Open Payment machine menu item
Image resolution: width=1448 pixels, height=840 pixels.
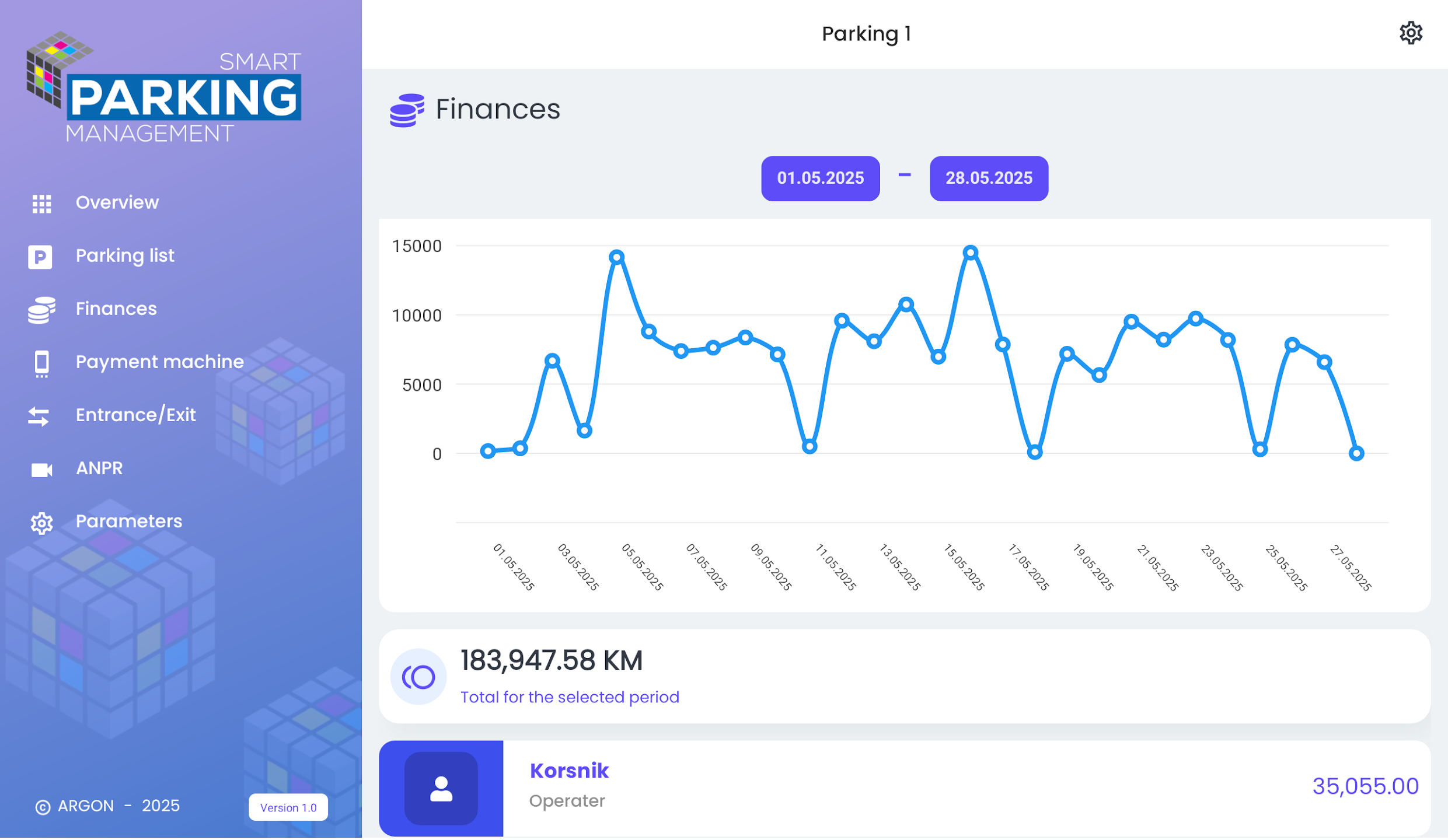pos(160,362)
